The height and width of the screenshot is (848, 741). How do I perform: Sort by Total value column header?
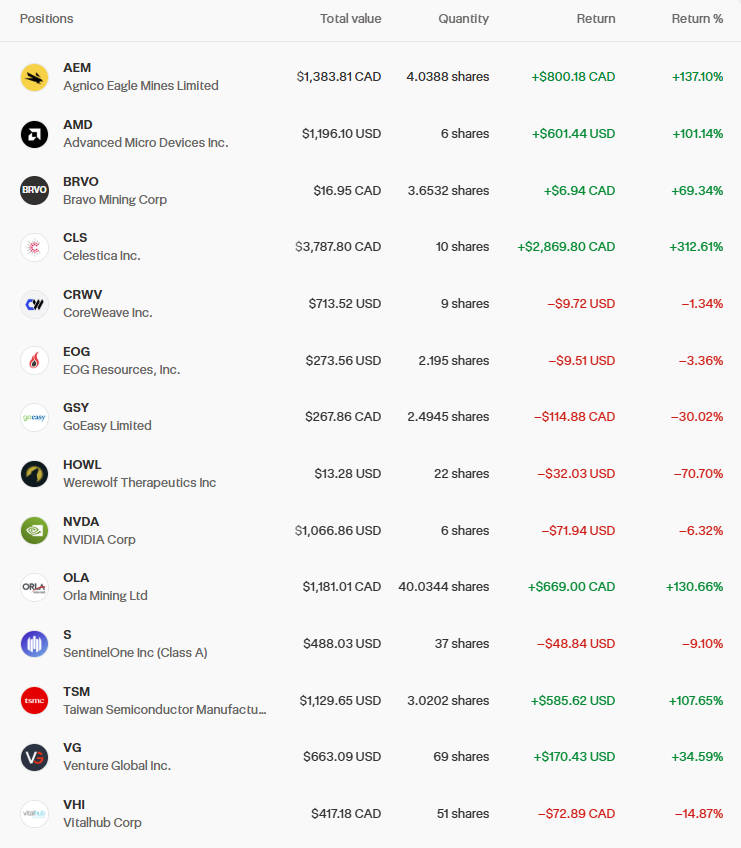click(x=350, y=19)
